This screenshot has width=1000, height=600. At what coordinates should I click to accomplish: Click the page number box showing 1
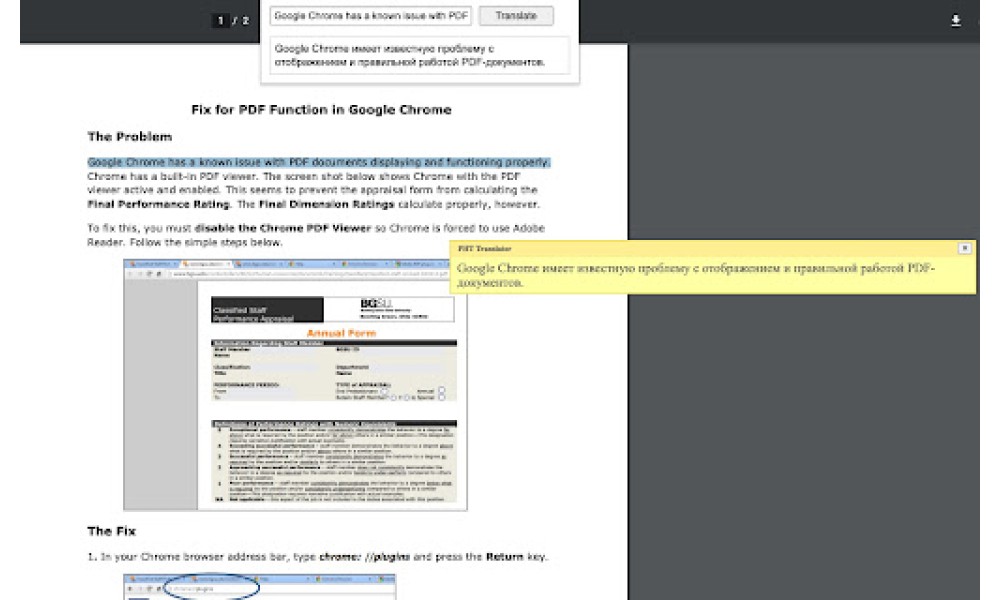tap(220, 20)
